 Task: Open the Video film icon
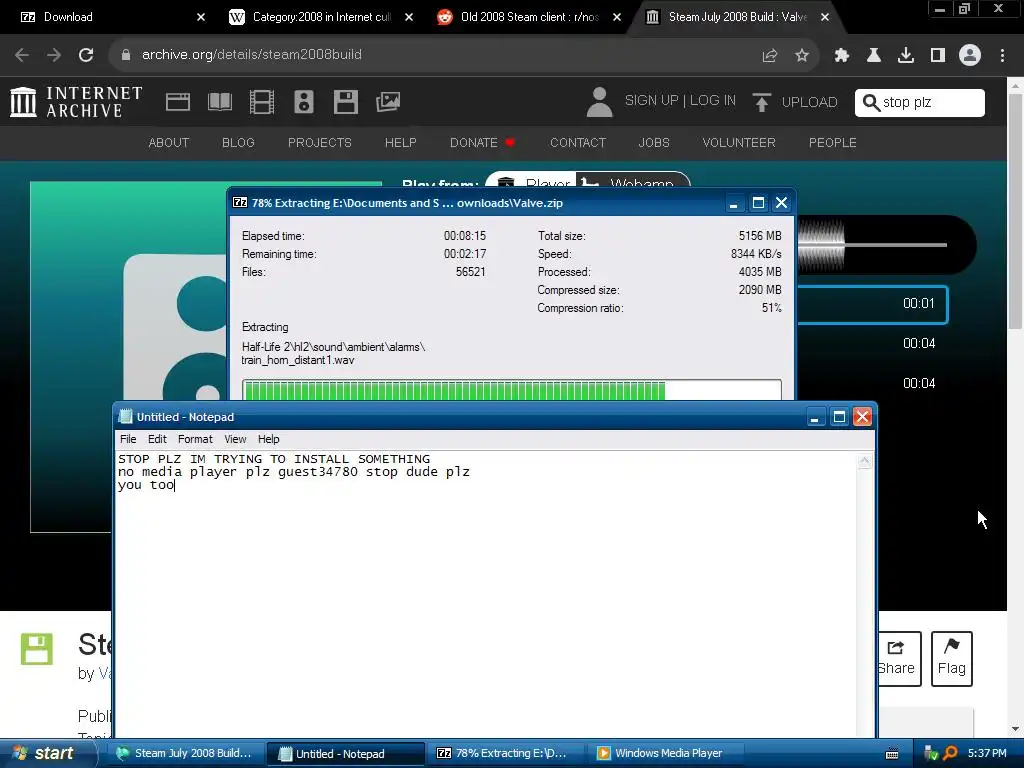262,102
